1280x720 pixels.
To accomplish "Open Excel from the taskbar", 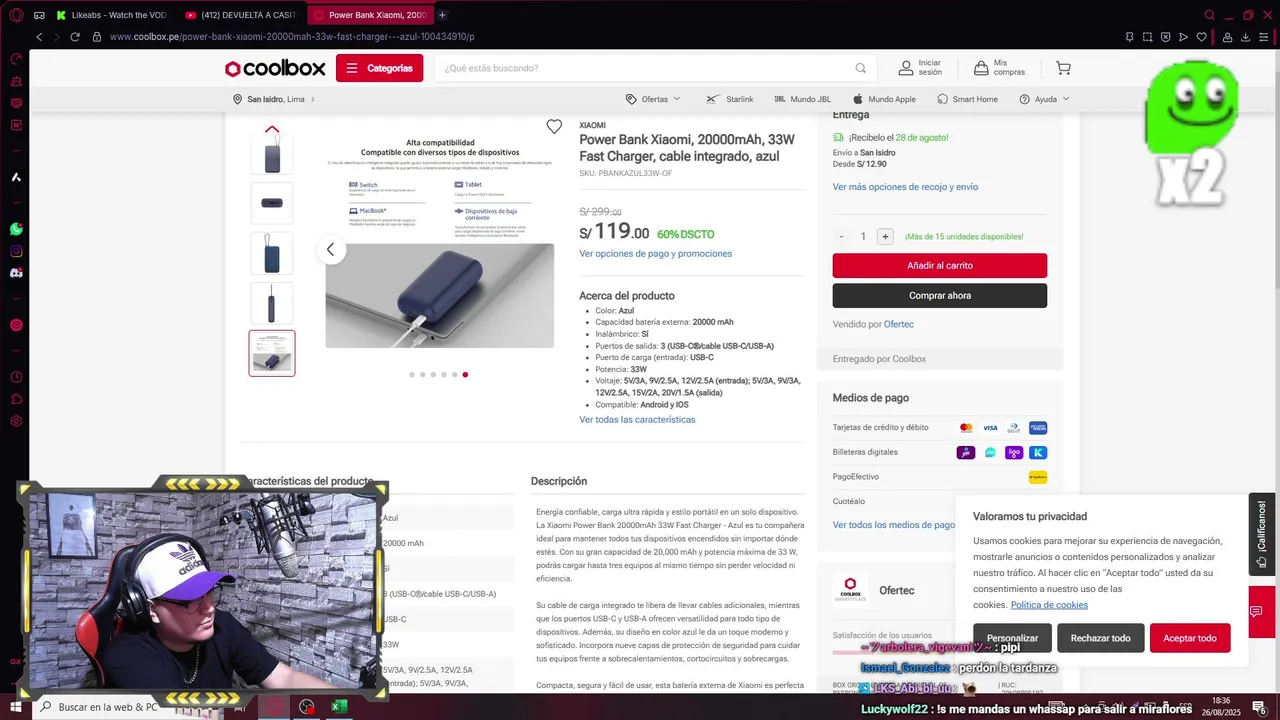I will (339, 707).
